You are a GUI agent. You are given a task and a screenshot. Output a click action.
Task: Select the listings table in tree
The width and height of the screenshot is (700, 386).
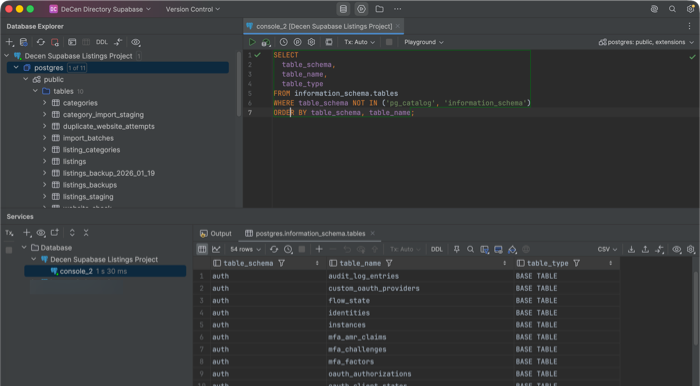pyautogui.click(x=74, y=162)
